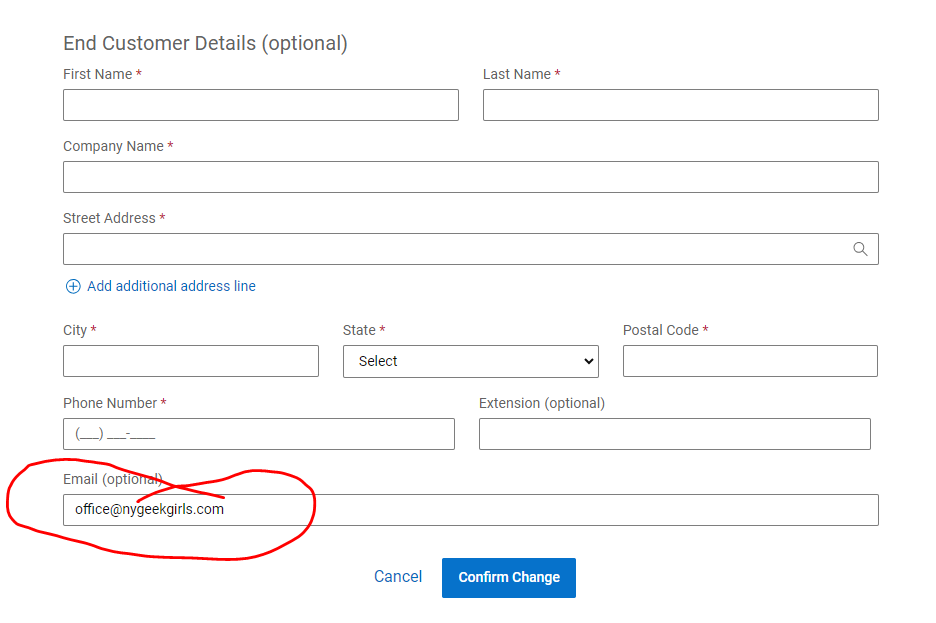Click the Phone Number label text
The width and height of the screenshot is (936, 623).
110,403
